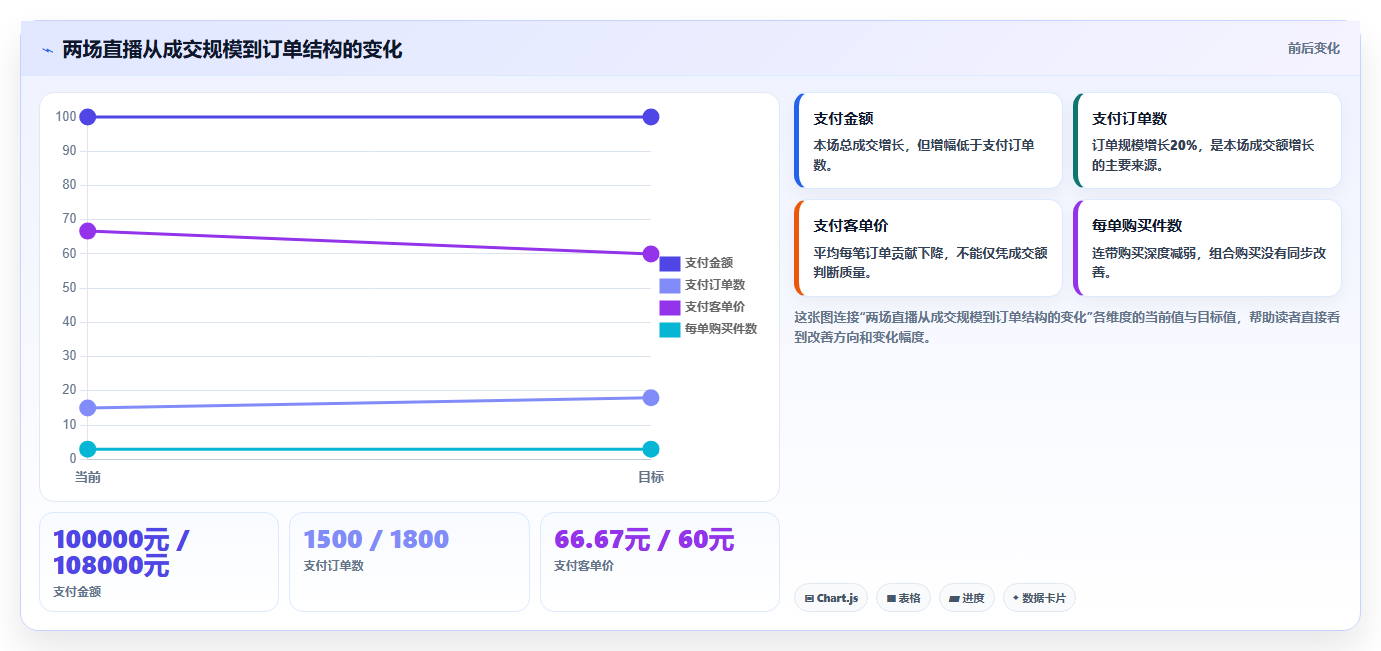Viewport: 1381px width, 651px height.
Task: Click 支付金额 legend label text
Action: coord(709,263)
